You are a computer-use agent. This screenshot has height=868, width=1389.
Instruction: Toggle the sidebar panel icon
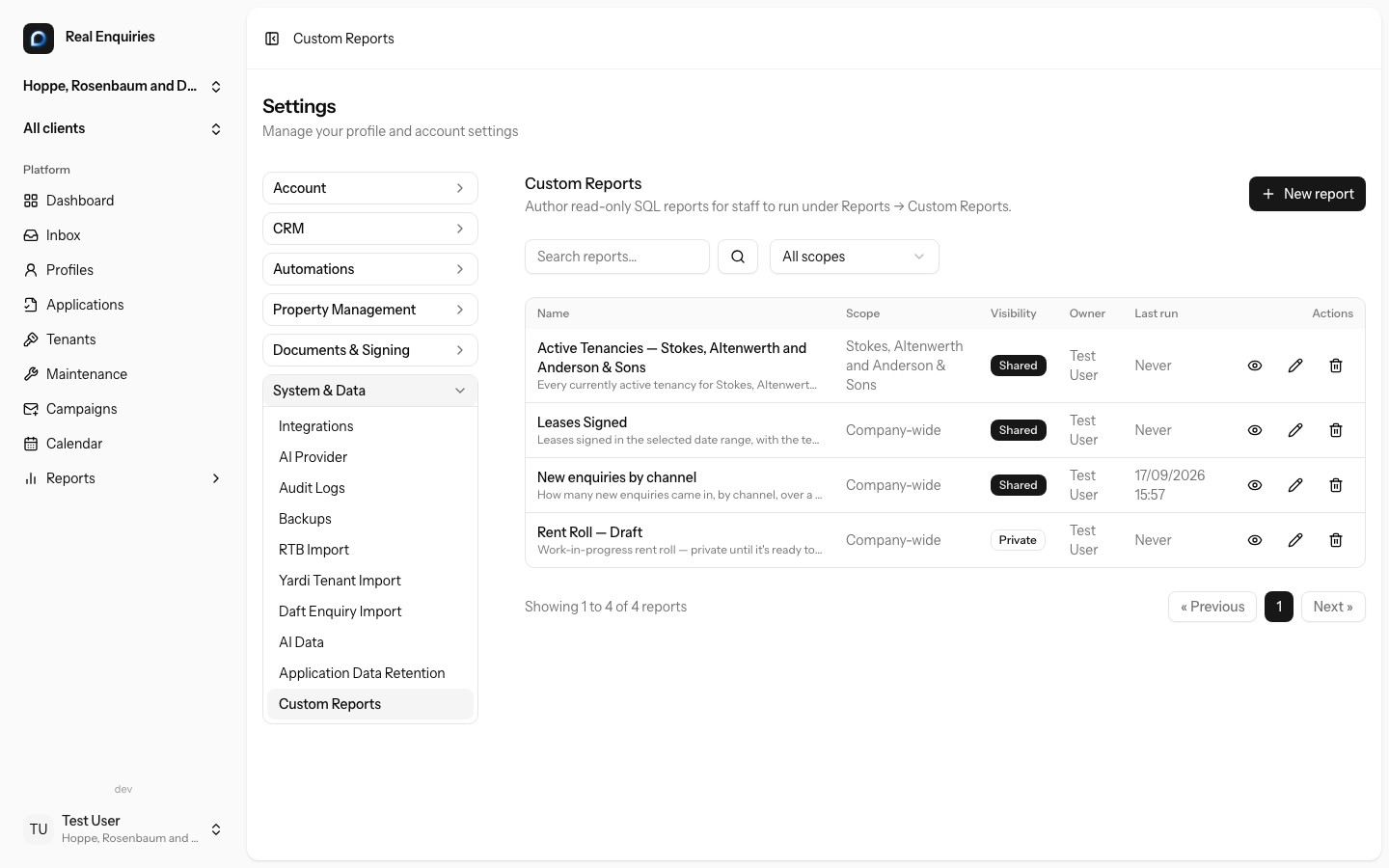(272, 39)
